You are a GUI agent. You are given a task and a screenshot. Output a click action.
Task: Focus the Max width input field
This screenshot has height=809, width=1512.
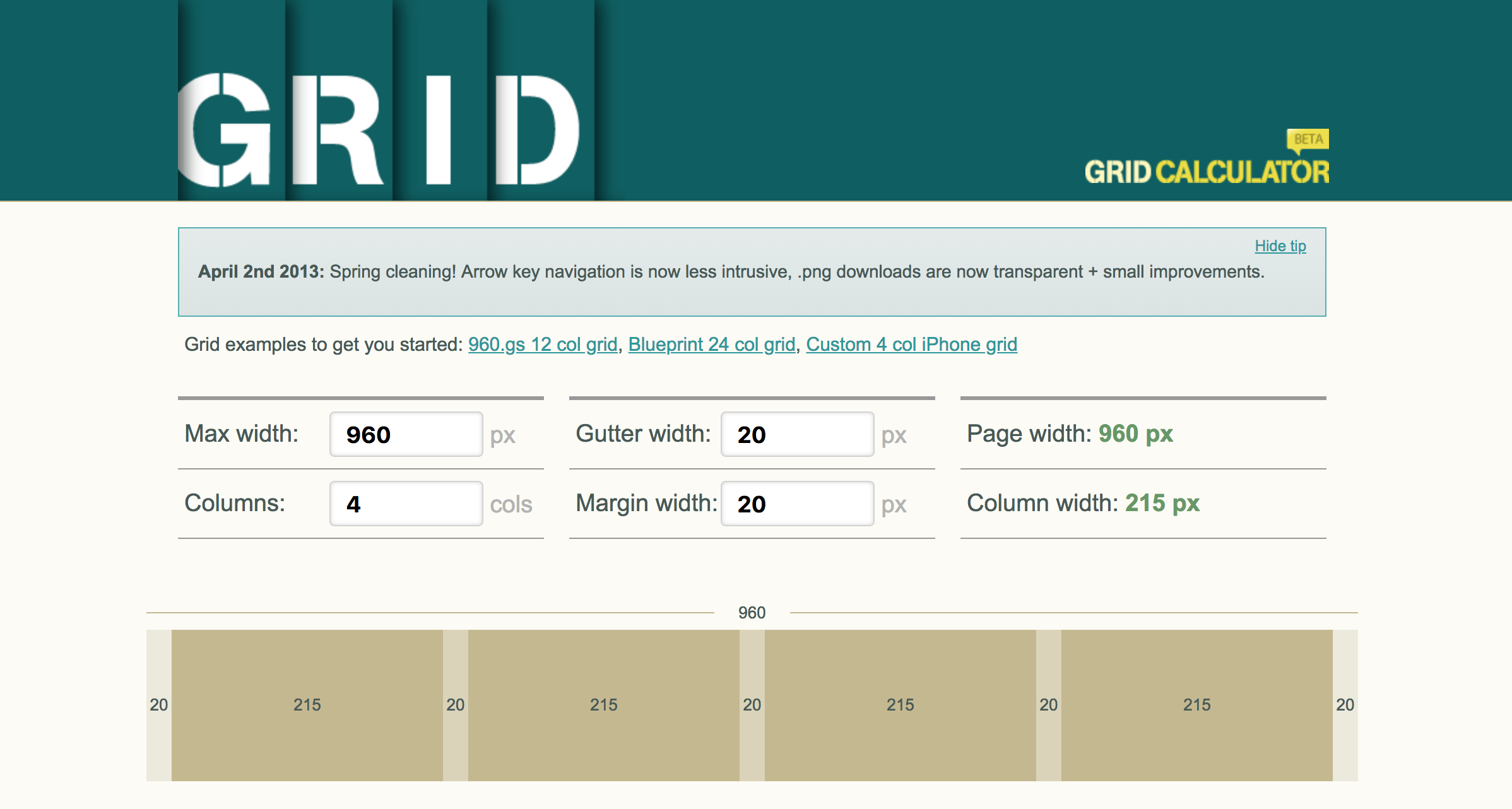(x=406, y=434)
